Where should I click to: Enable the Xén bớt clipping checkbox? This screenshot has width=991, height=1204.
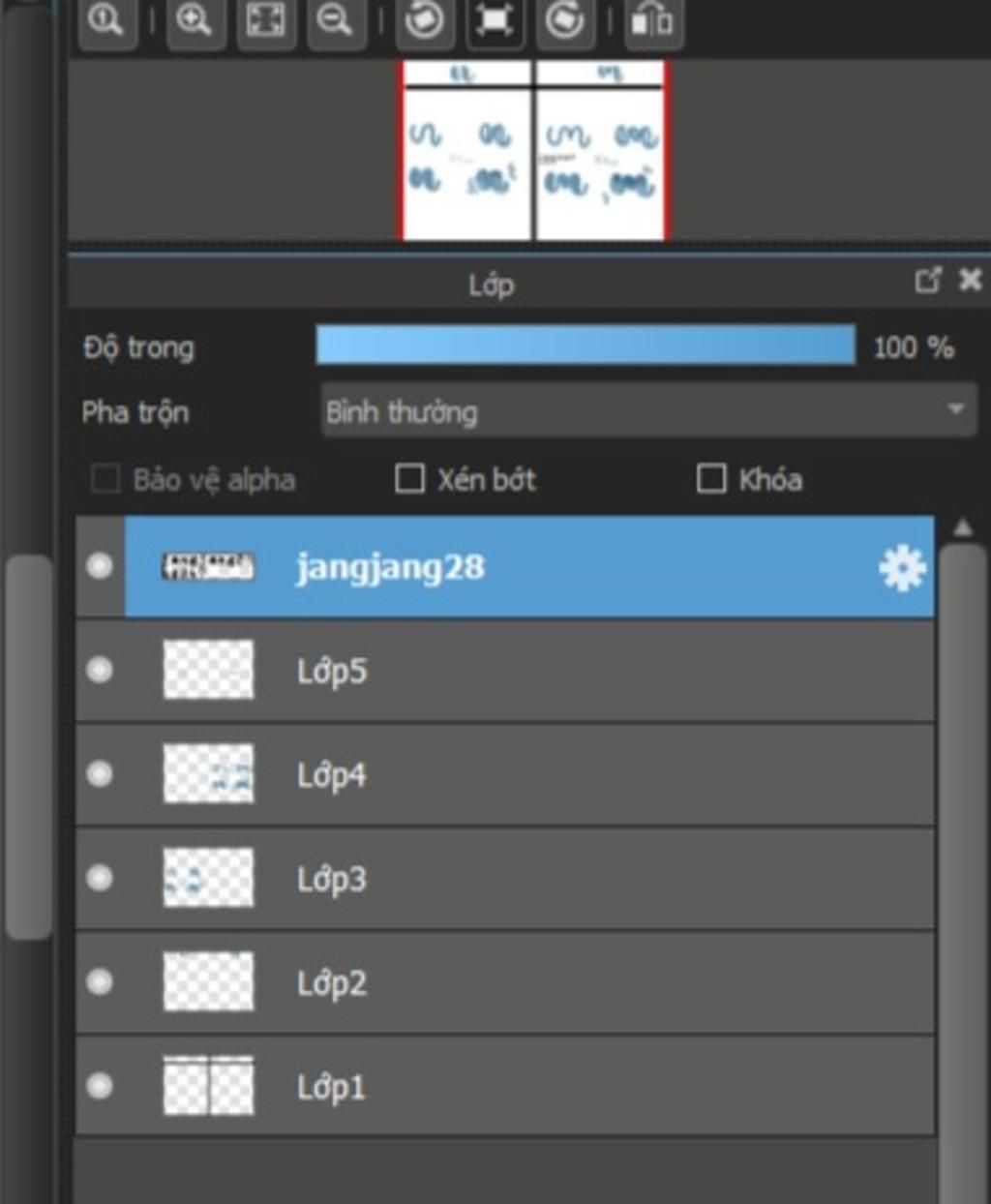tap(409, 478)
